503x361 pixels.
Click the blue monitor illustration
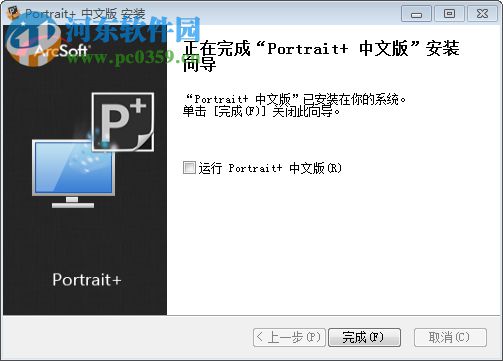[73, 173]
